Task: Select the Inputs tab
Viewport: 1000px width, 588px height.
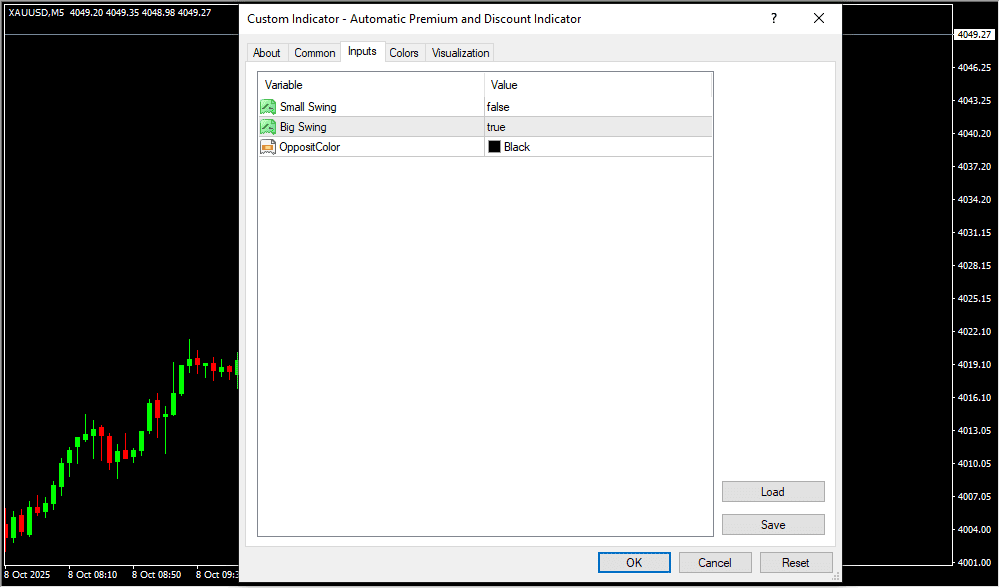Action: [362, 52]
